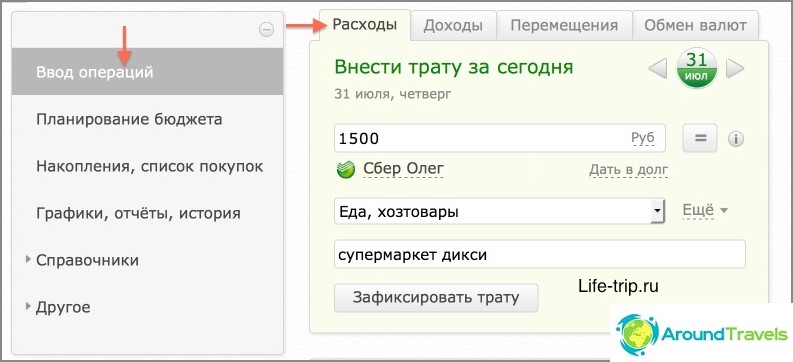Click the green Sberbank account logo

[345, 170]
